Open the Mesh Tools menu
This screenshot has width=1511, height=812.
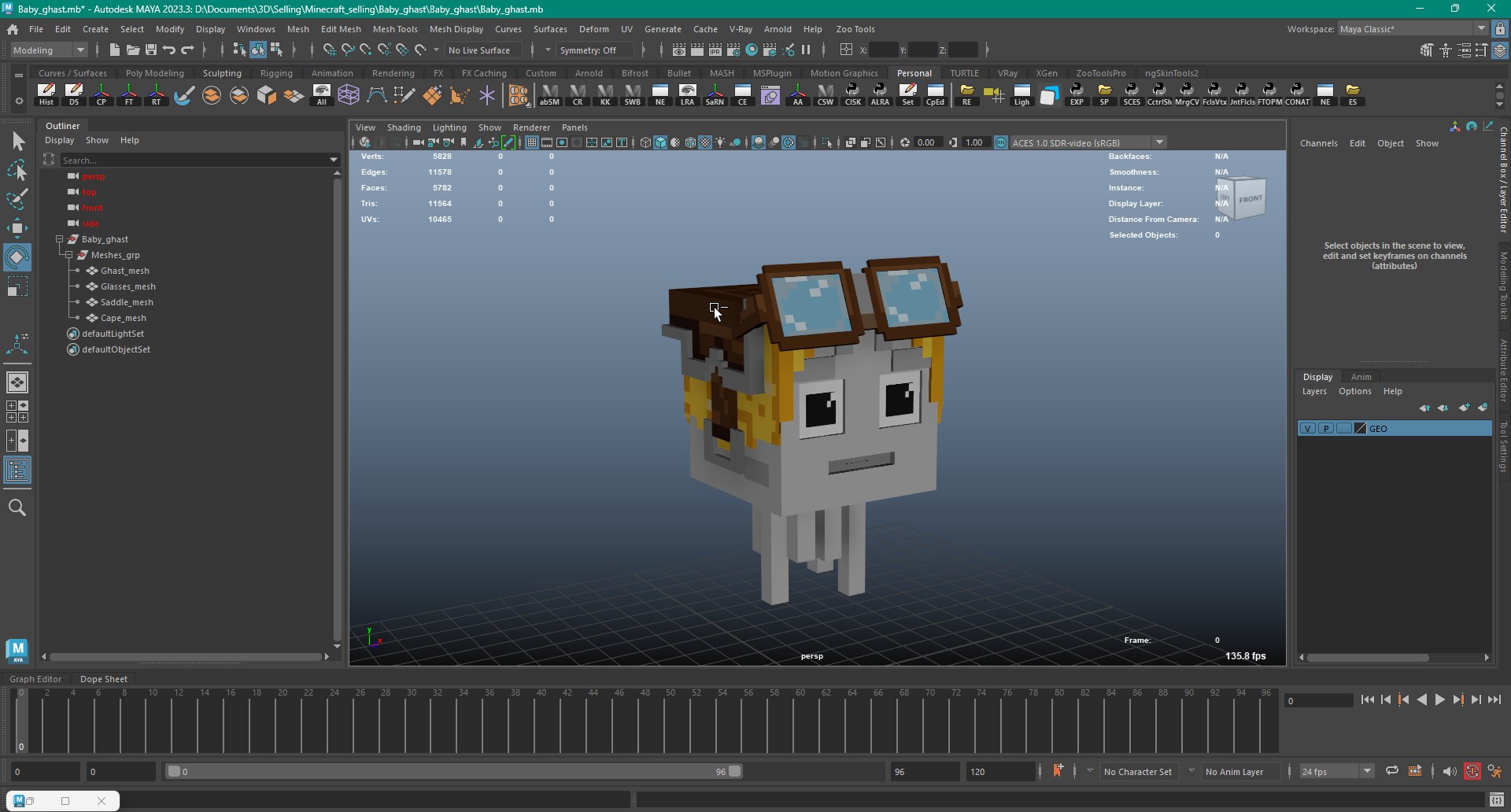[x=395, y=29]
